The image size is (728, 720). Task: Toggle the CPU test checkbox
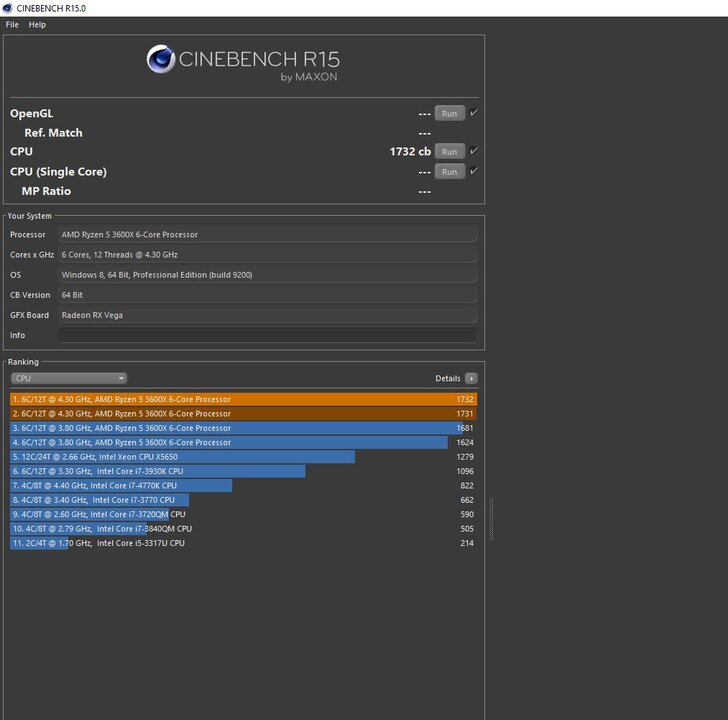coord(473,151)
